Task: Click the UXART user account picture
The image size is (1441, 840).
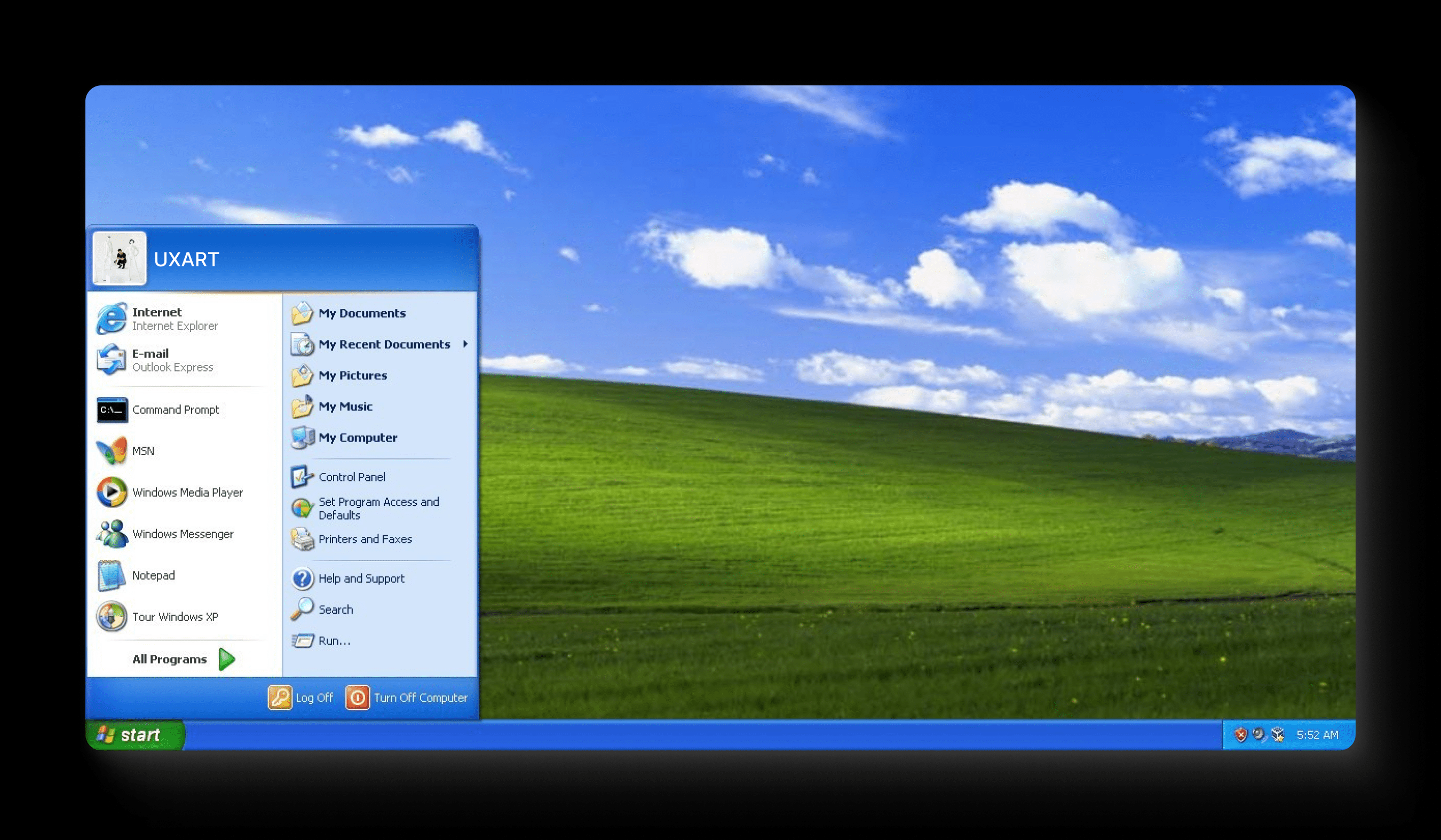Action: tap(120, 258)
